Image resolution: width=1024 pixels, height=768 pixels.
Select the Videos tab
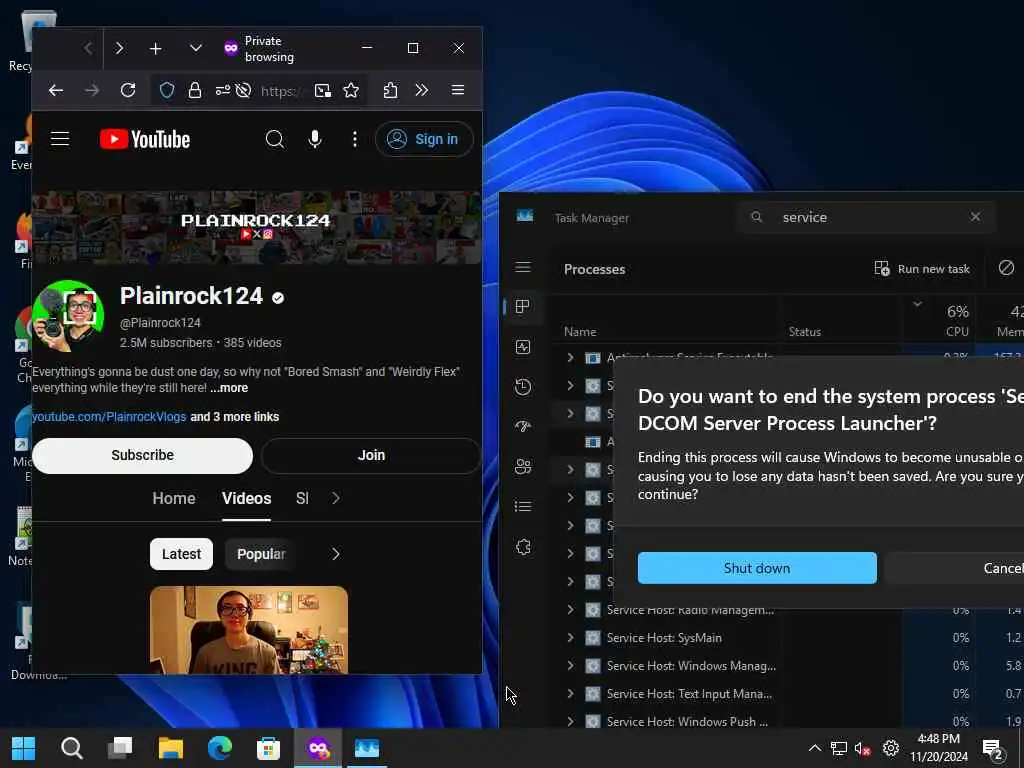246,498
